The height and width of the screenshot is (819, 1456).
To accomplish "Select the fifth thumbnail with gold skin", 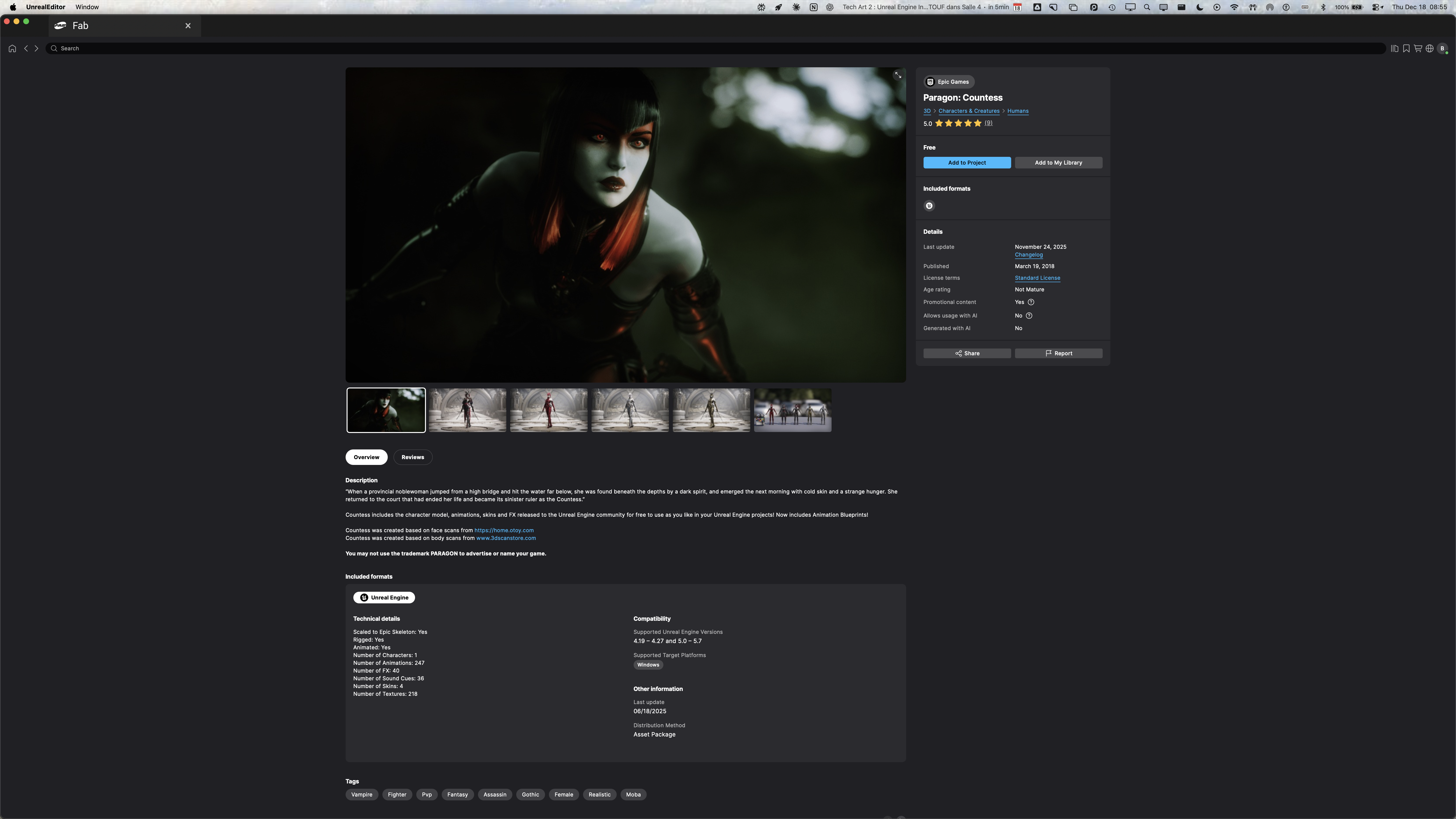I will 712,410.
